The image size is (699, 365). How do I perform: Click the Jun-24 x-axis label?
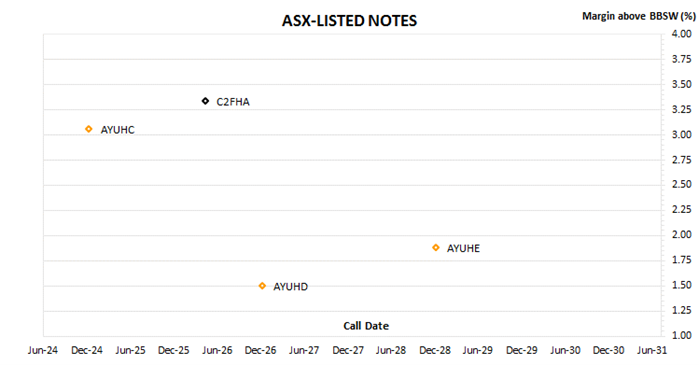(x=43, y=351)
